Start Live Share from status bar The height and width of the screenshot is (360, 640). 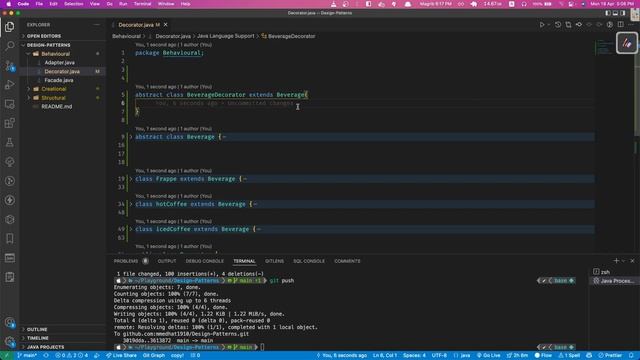(121, 356)
